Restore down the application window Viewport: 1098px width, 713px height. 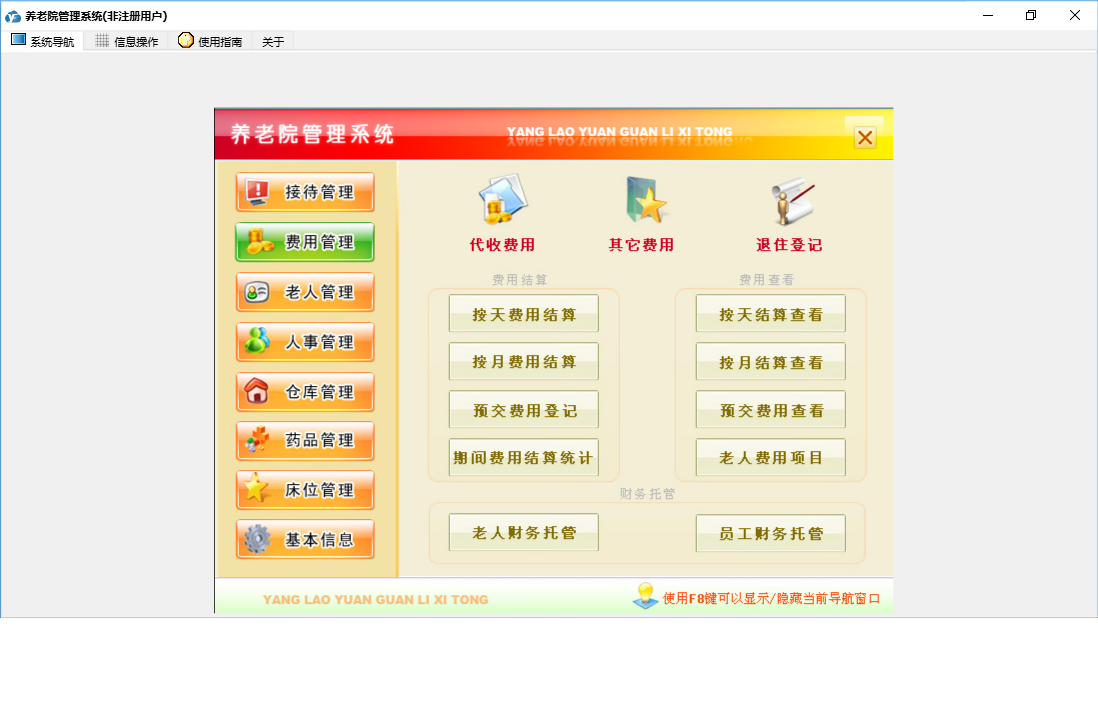tap(1031, 15)
